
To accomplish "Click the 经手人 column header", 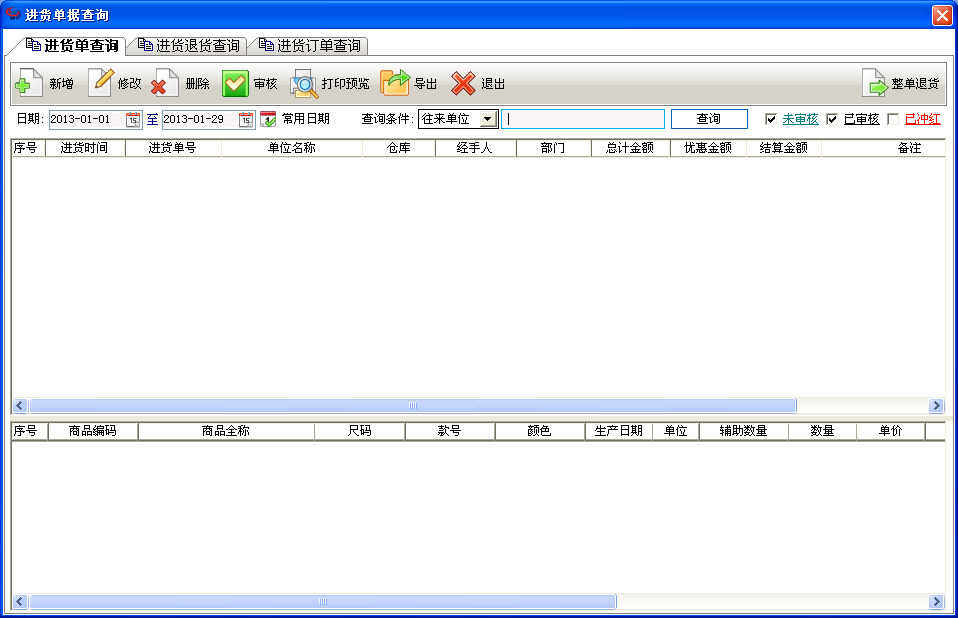I will (x=475, y=148).
